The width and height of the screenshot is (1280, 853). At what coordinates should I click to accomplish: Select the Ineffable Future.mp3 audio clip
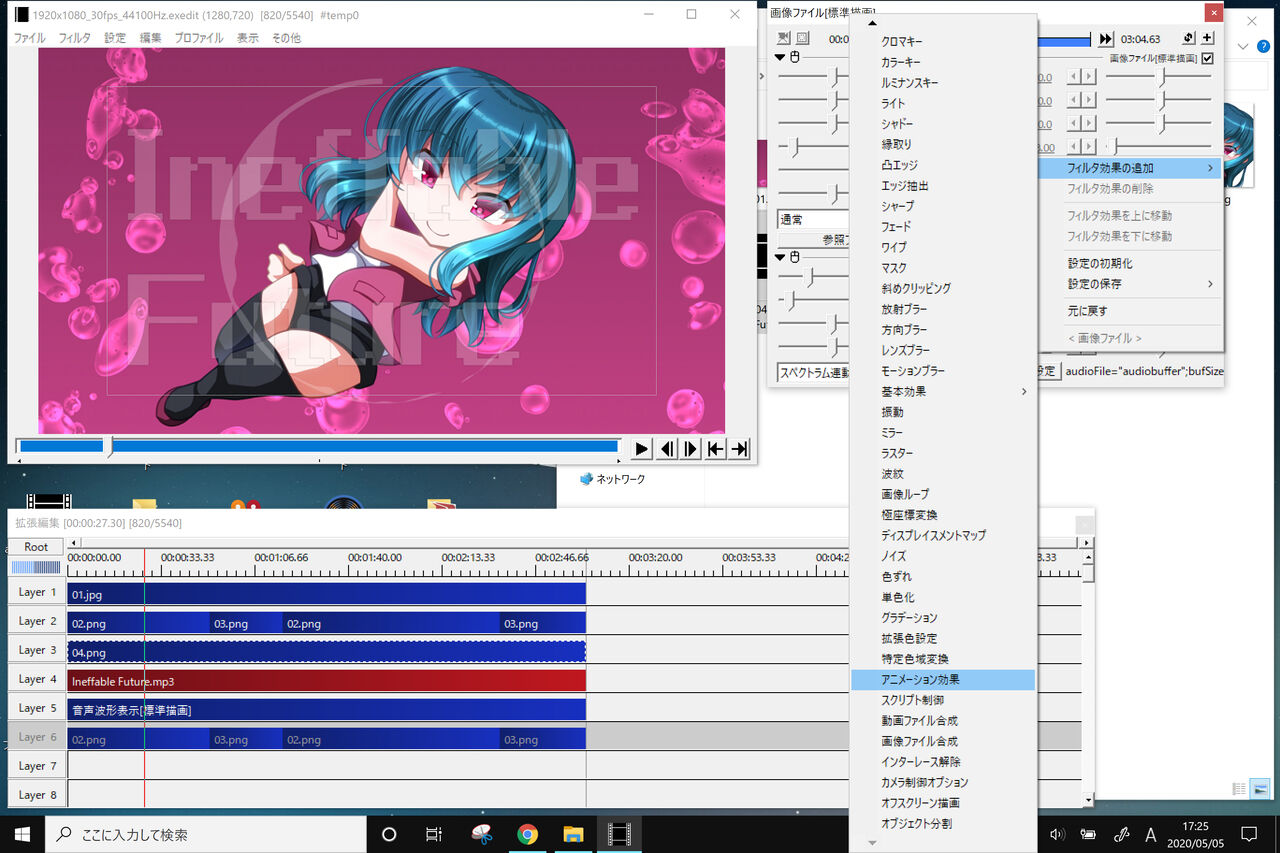tap(326, 681)
